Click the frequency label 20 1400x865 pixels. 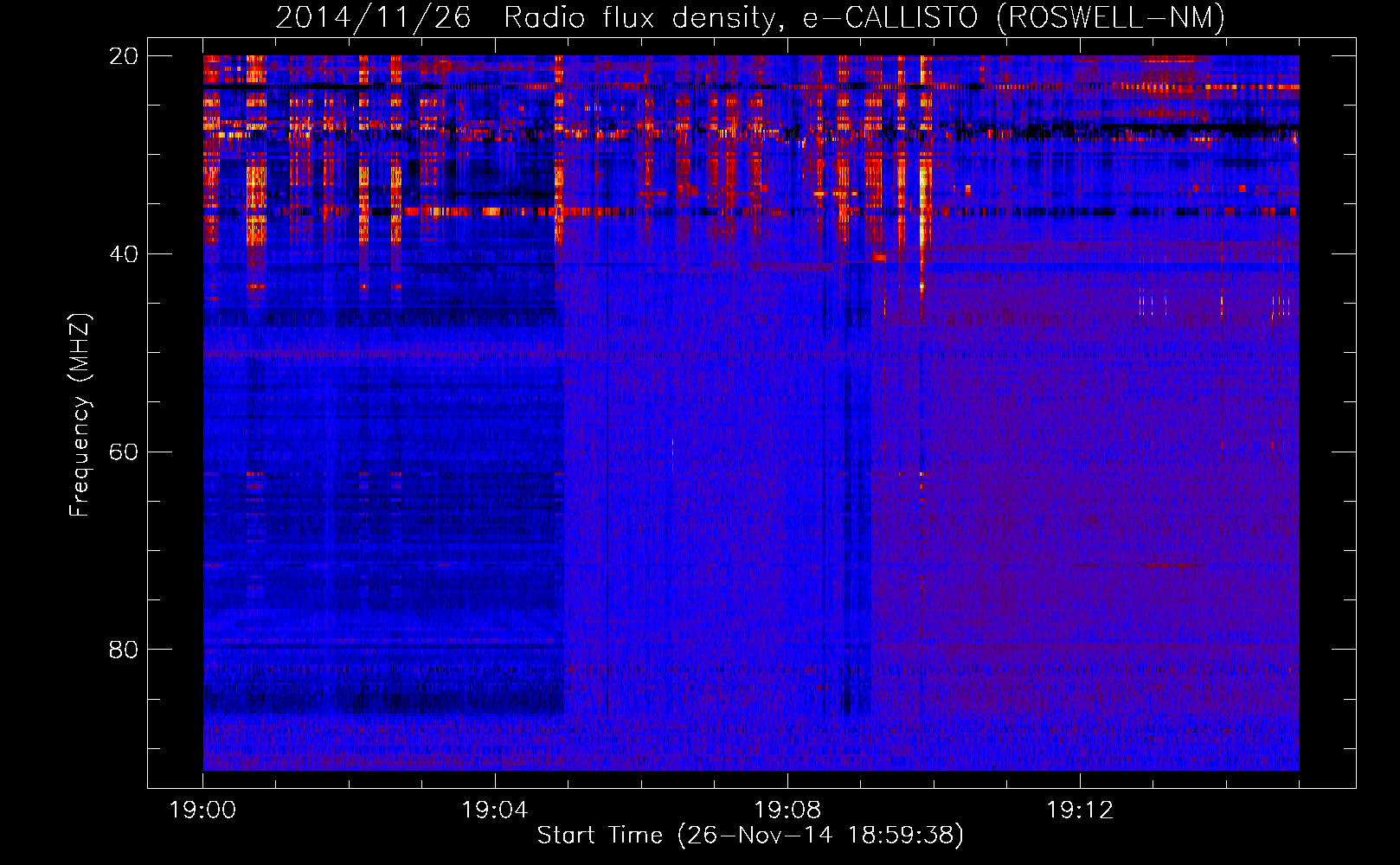[124, 56]
